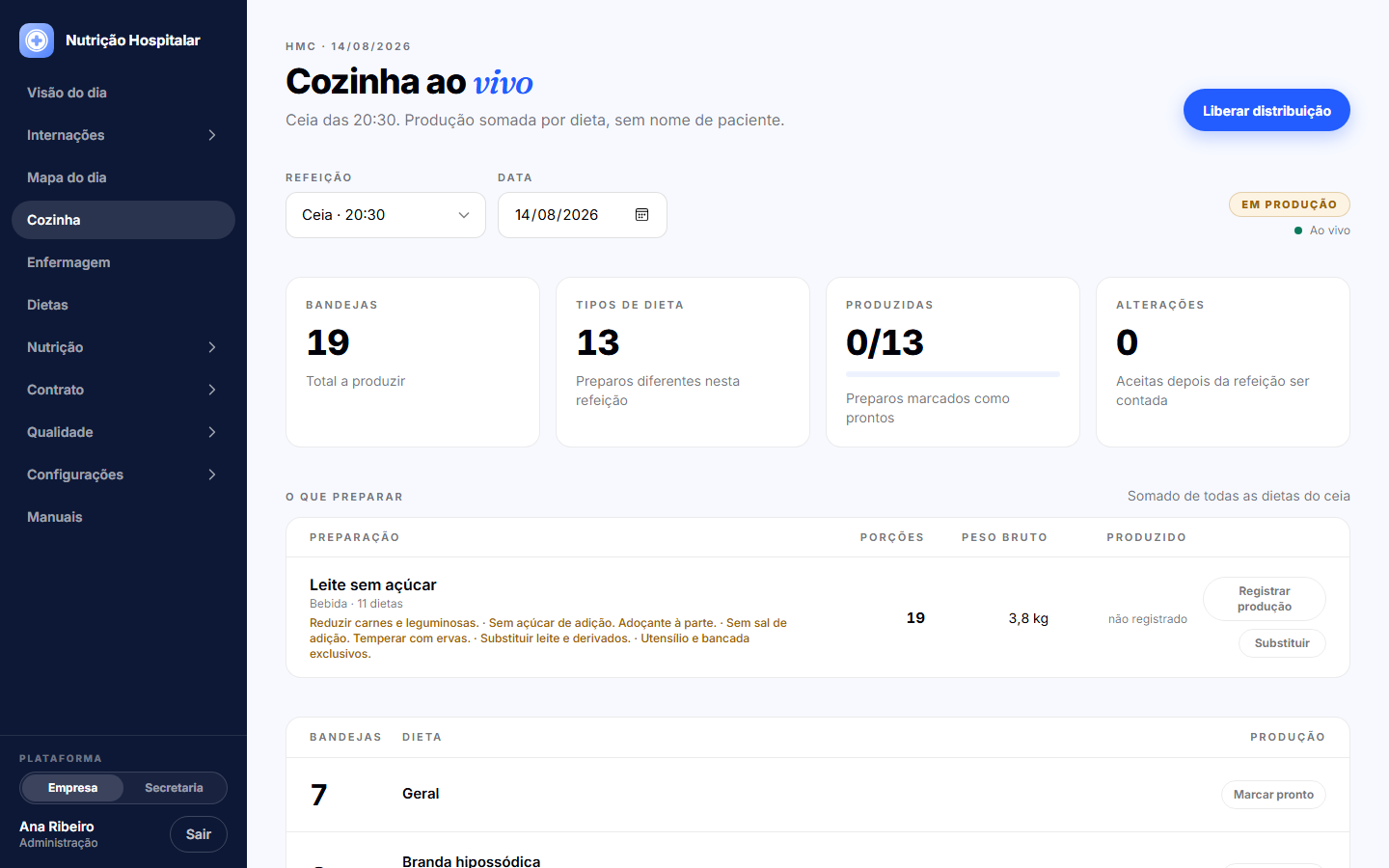This screenshot has width=1389, height=868.
Task: Open the calendar picker icon in date field
Action: pos(642,215)
